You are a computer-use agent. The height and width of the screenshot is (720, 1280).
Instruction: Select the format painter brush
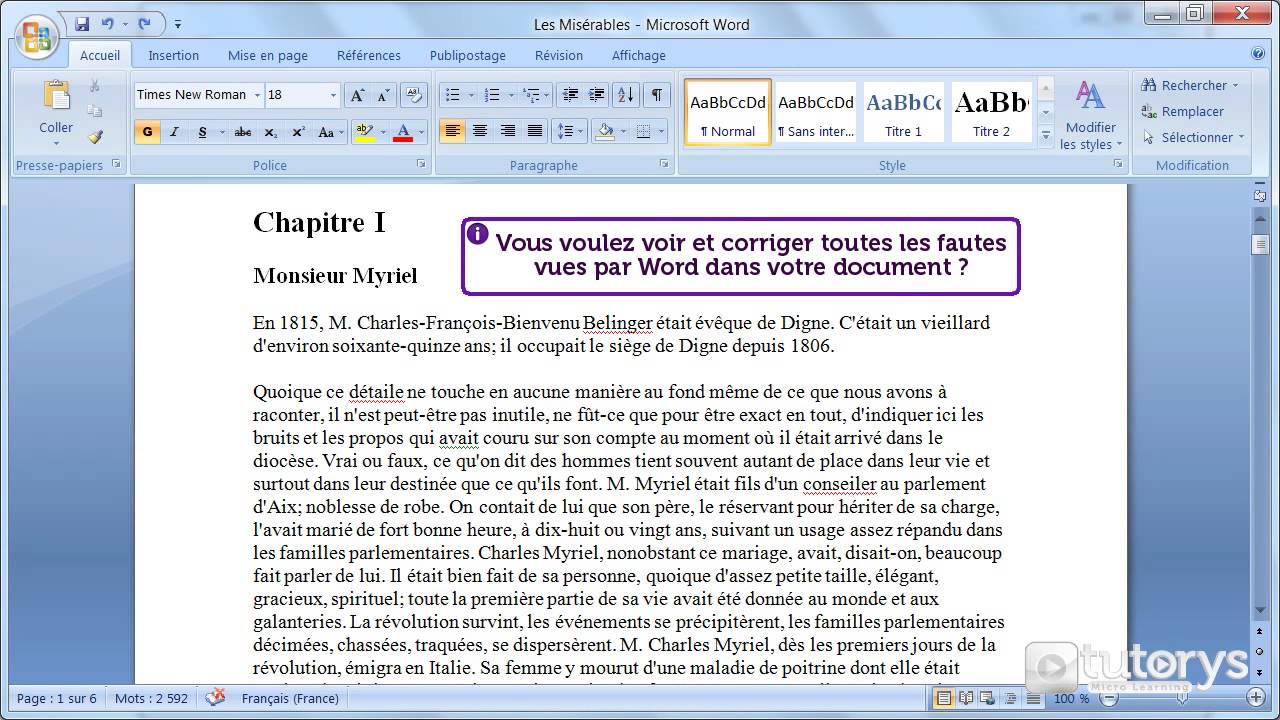point(95,137)
